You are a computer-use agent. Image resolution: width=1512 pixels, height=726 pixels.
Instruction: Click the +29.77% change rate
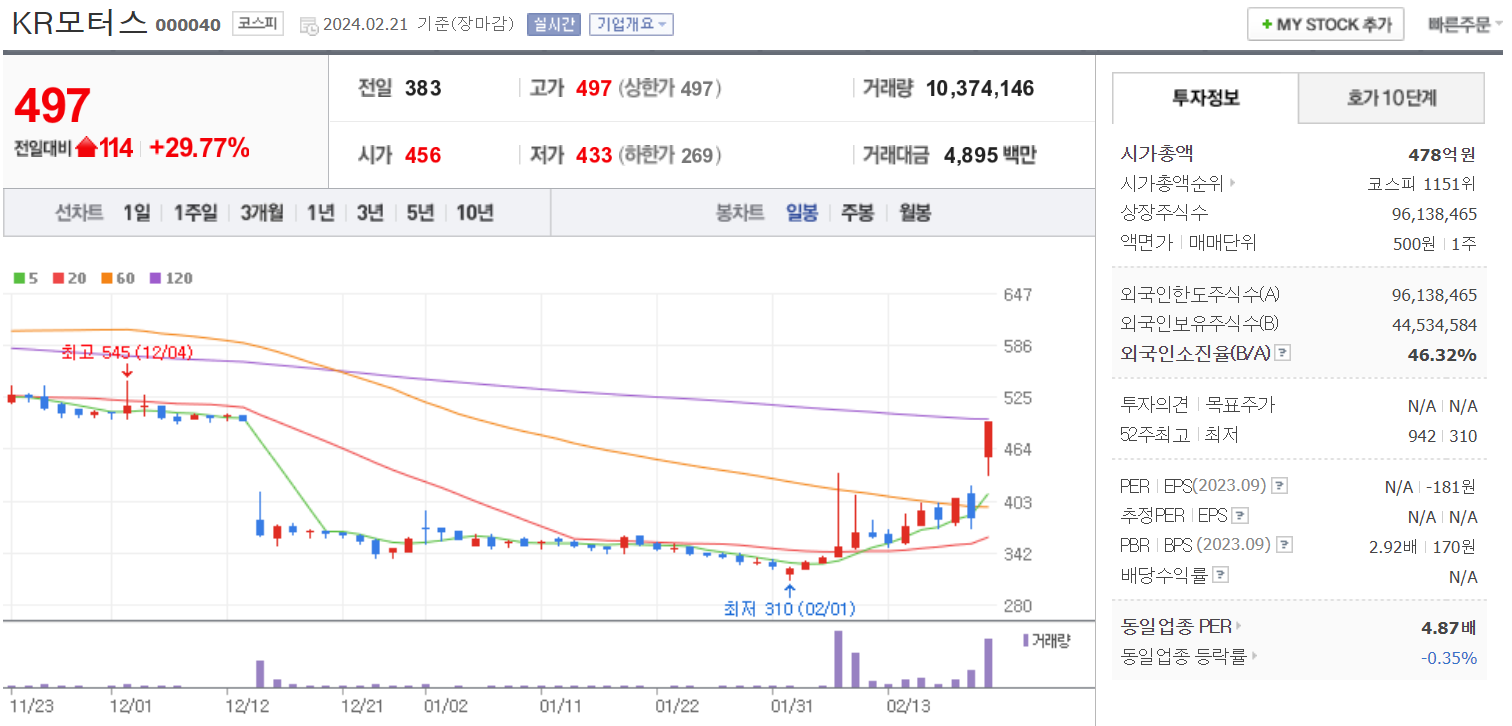point(199,149)
